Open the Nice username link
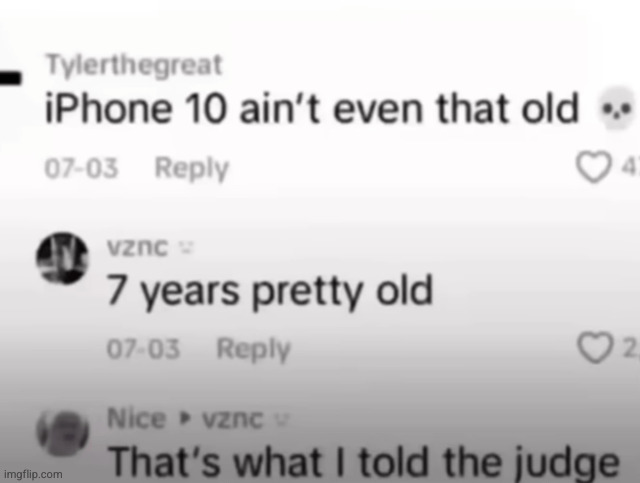 tap(136, 418)
